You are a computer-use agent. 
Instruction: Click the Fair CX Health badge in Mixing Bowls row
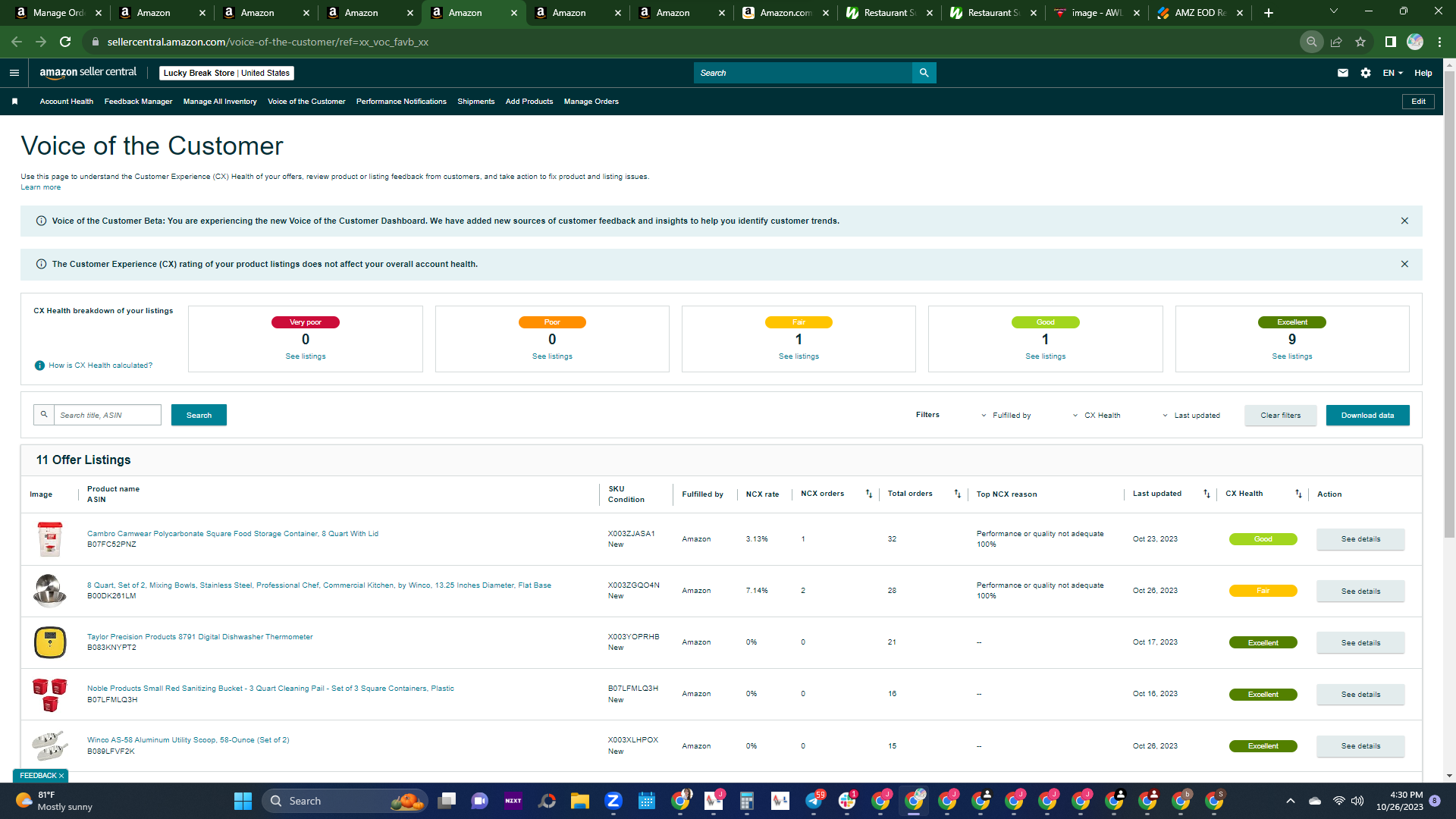tap(1263, 591)
